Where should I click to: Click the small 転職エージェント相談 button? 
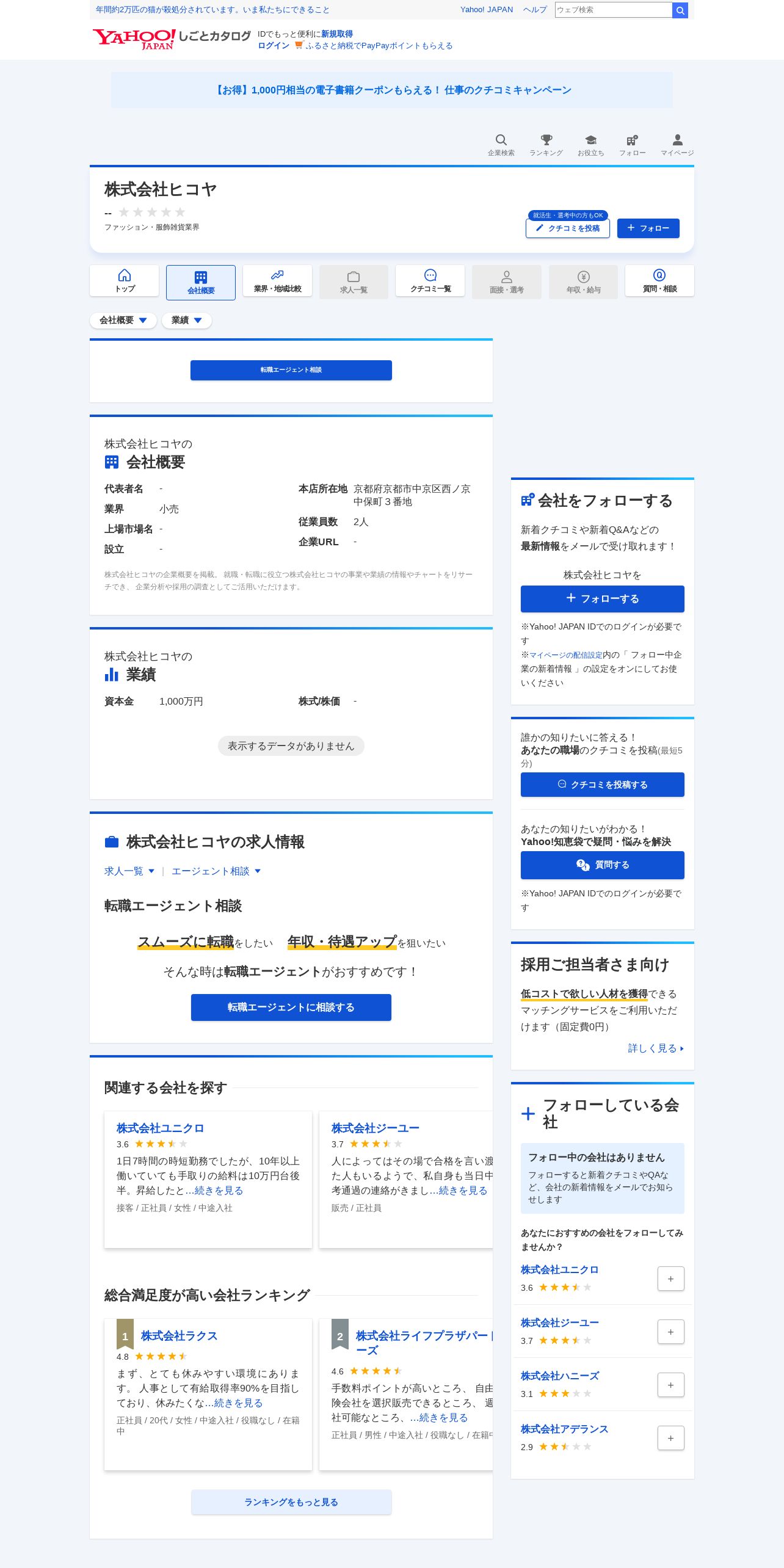[291, 370]
